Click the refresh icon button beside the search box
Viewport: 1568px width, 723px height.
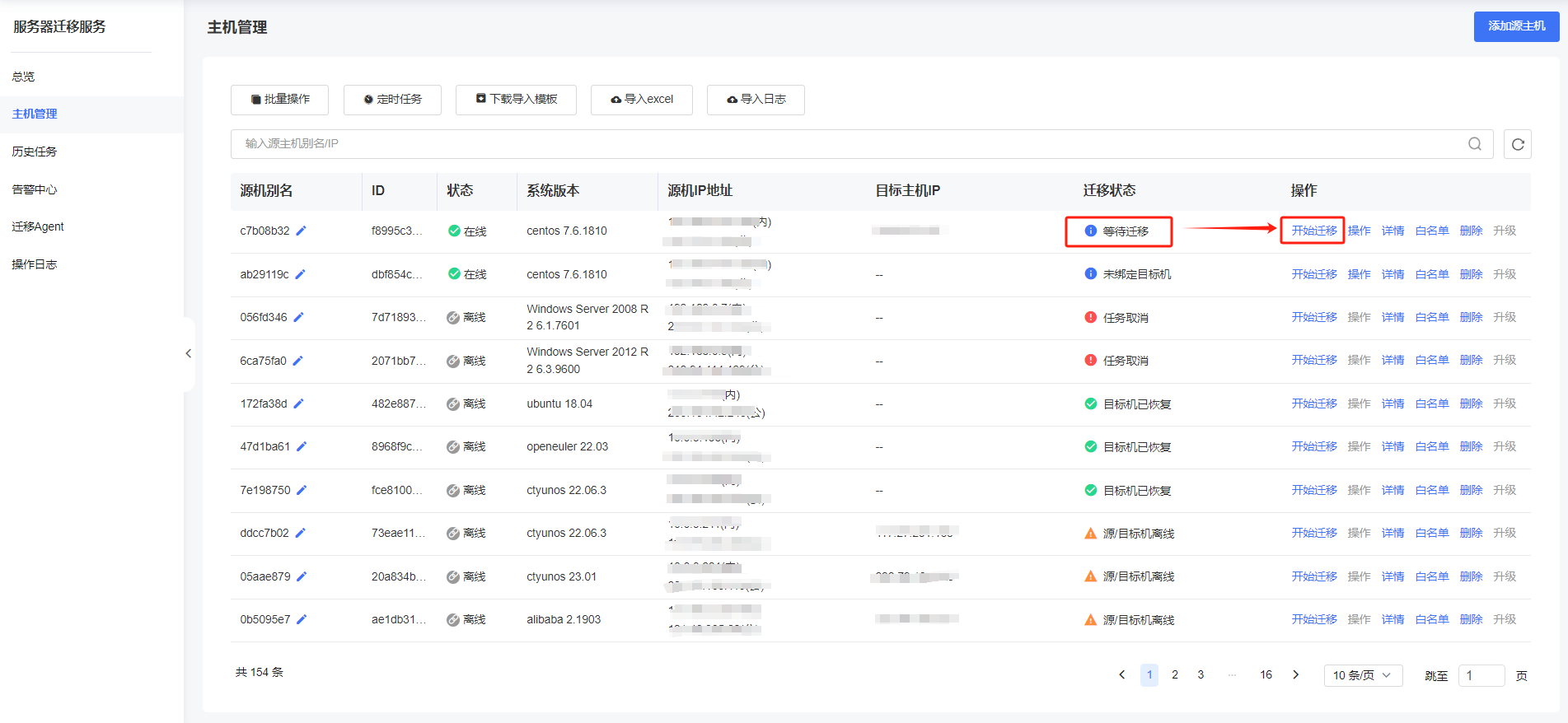click(x=1518, y=144)
